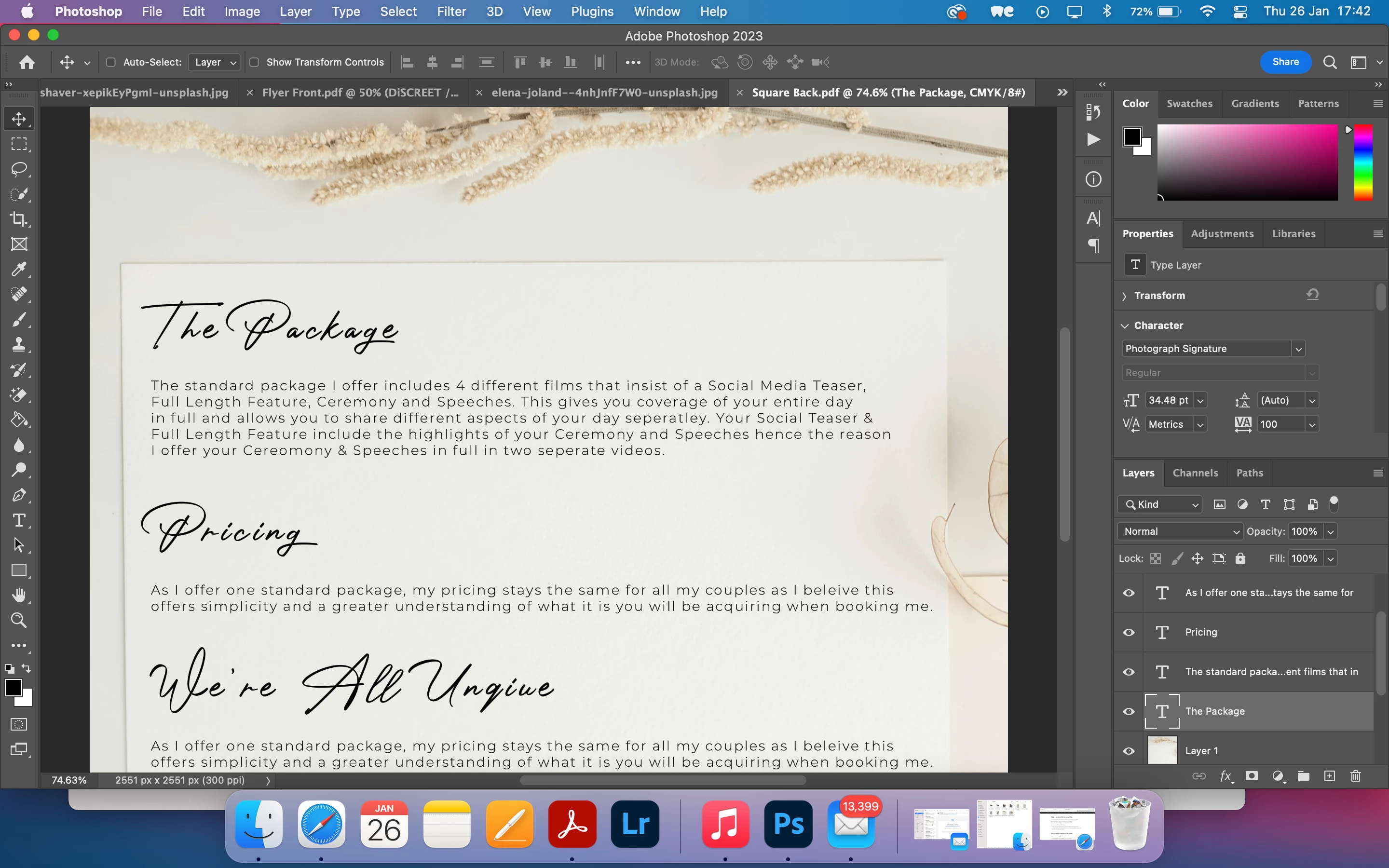This screenshot has width=1389, height=868.
Task: Choose the Zoom tool in toolbar
Action: (19, 620)
